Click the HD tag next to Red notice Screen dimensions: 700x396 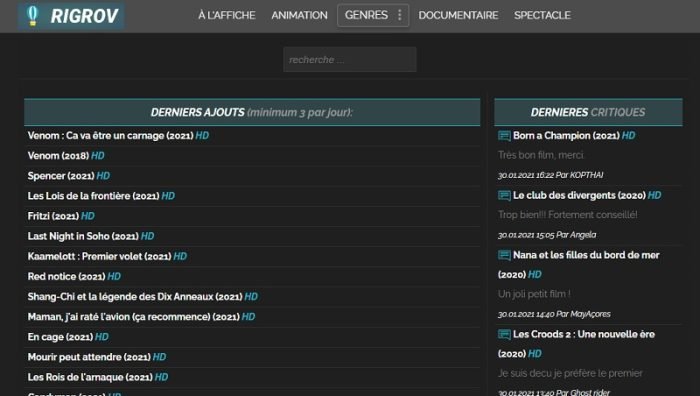114,276
